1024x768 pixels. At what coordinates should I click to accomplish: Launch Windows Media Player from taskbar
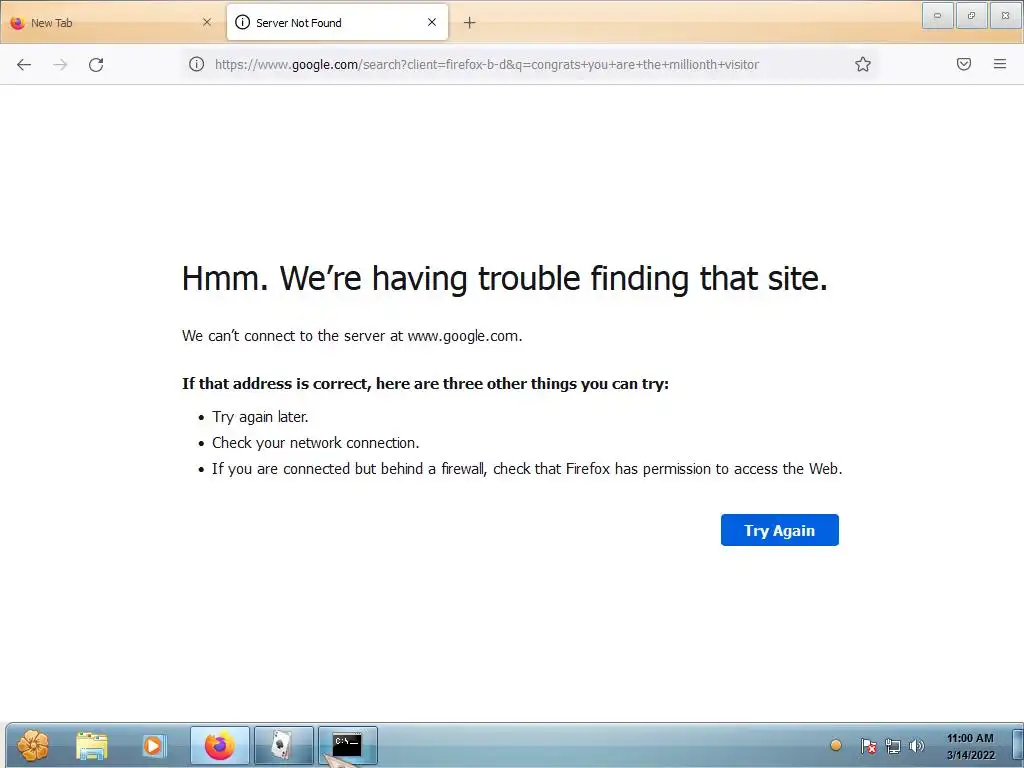click(x=154, y=745)
